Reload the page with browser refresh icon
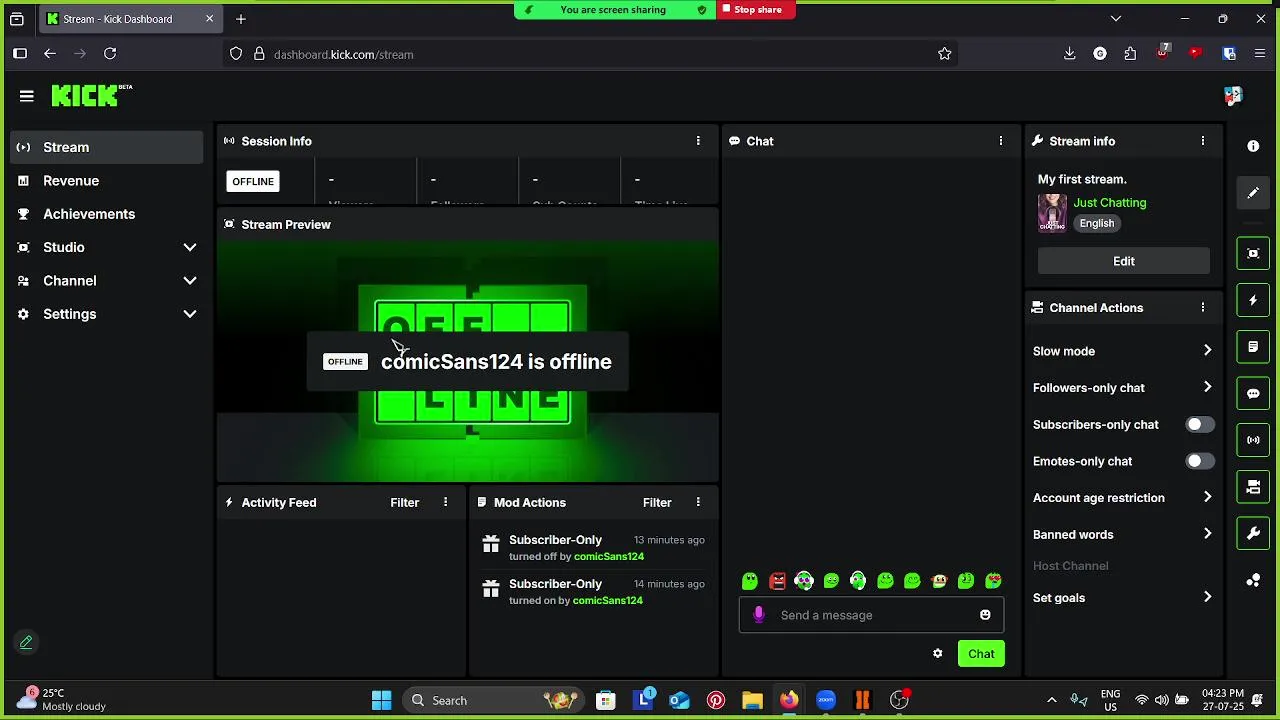Image resolution: width=1280 pixels, height=720 pixels. (x=110, y=54)
